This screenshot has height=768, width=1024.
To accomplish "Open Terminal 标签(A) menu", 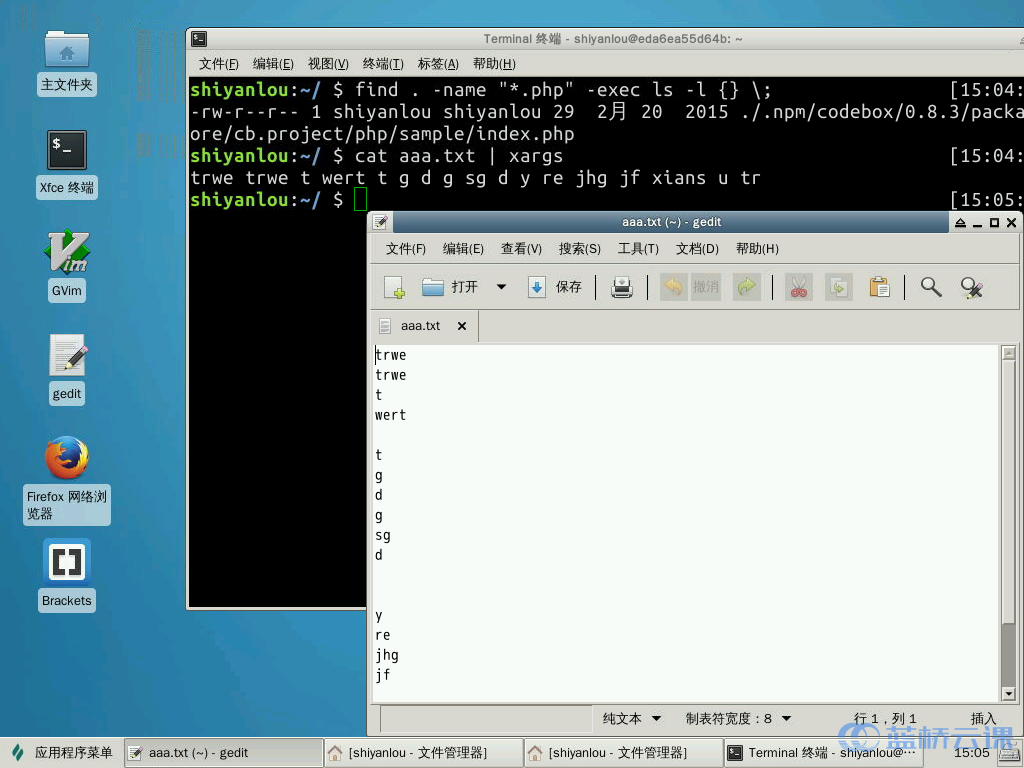I will pos(438,64).
